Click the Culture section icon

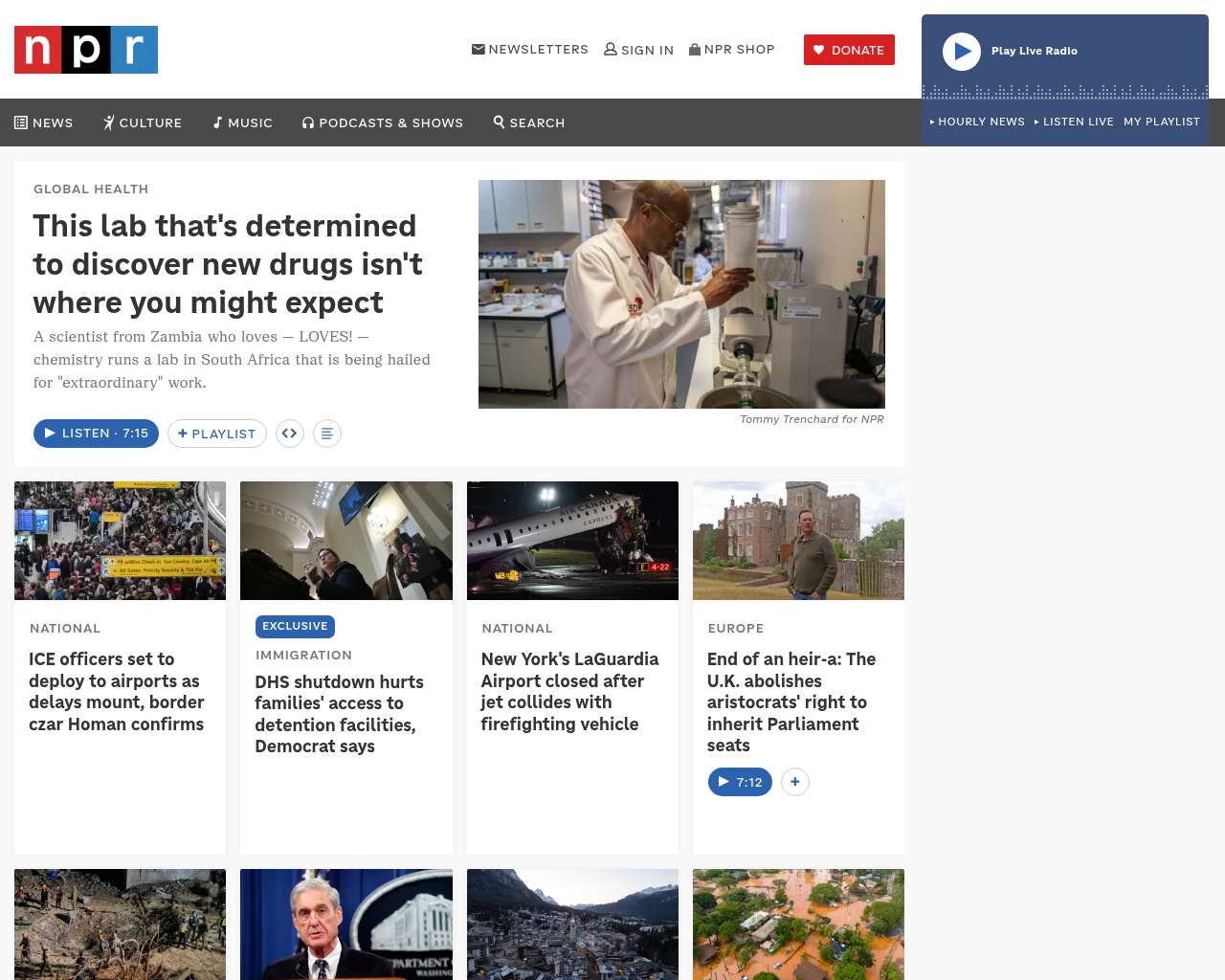109,122
